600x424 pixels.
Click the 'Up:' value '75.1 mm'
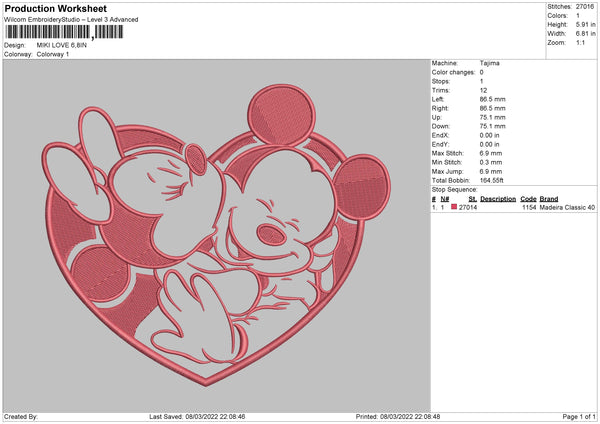(492, 117)
